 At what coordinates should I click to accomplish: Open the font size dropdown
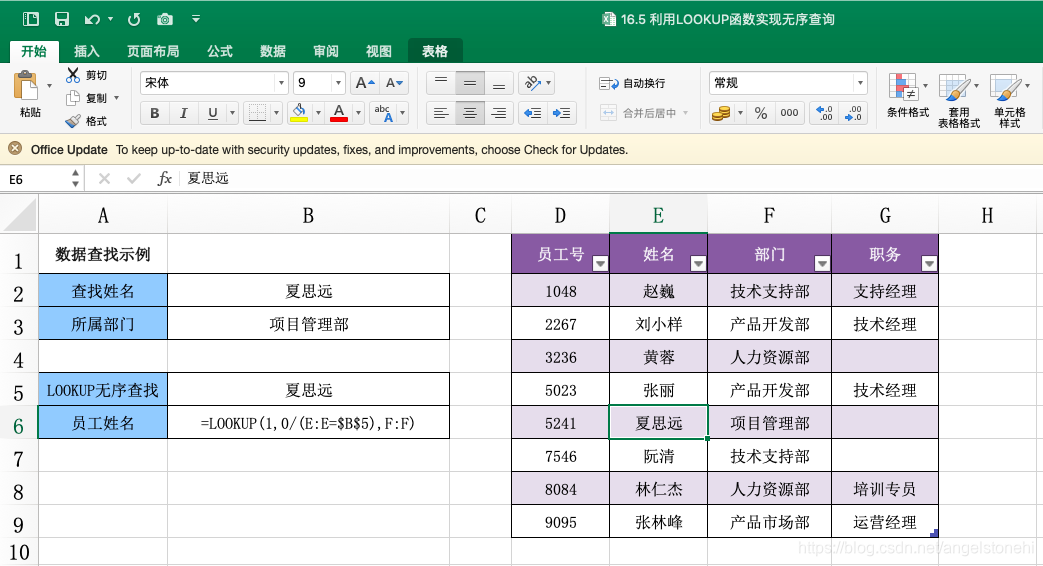pos(338,82)
